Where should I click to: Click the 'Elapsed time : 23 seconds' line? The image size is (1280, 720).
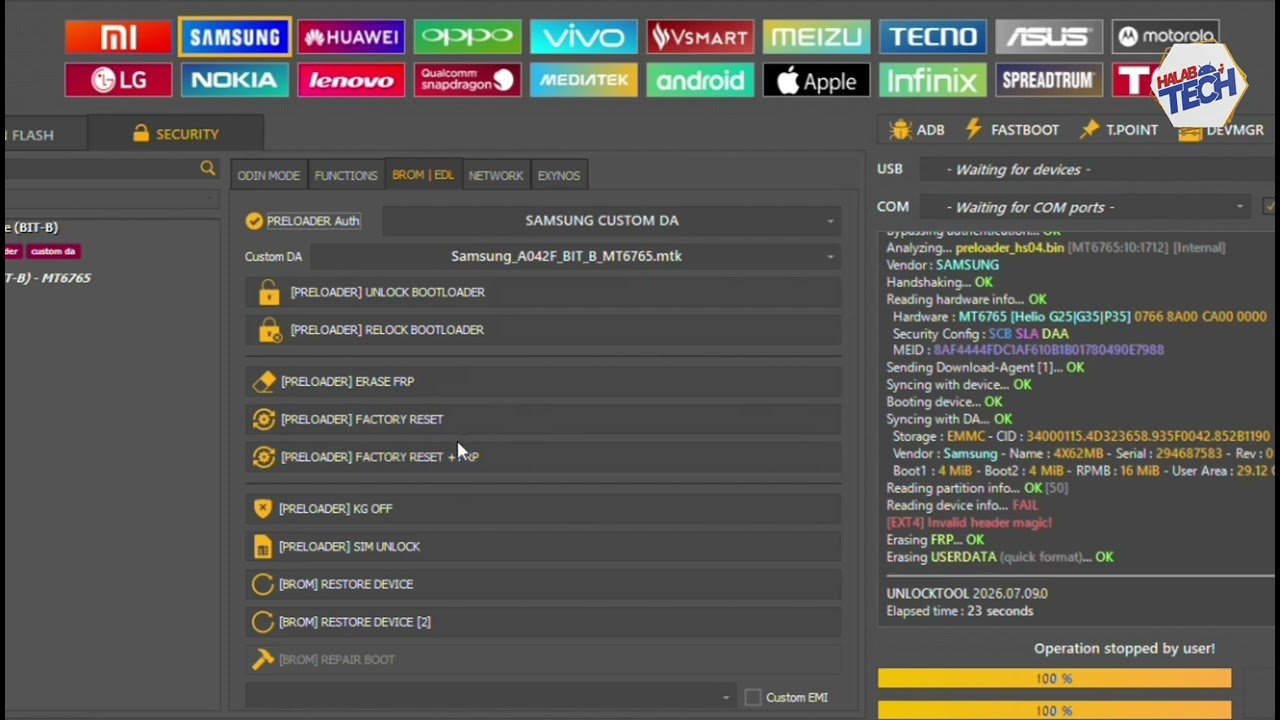click(x=960, y=611)
